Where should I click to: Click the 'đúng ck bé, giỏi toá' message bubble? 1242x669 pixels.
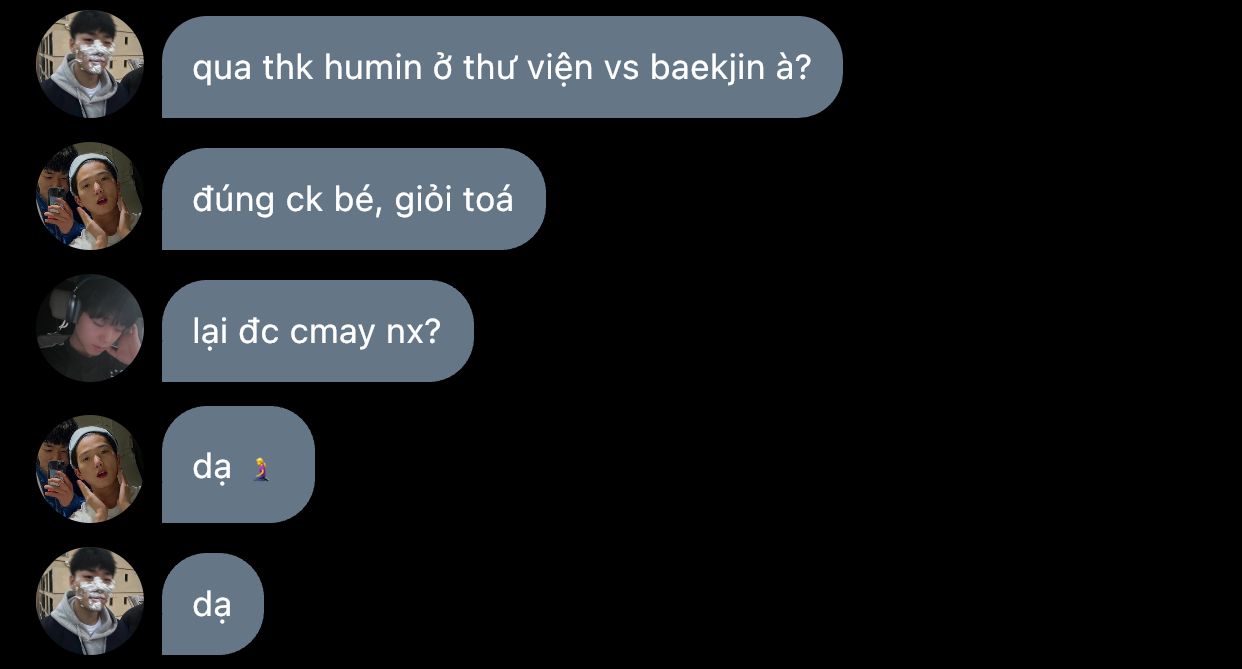pyautogui.click(x=354, y=199)
